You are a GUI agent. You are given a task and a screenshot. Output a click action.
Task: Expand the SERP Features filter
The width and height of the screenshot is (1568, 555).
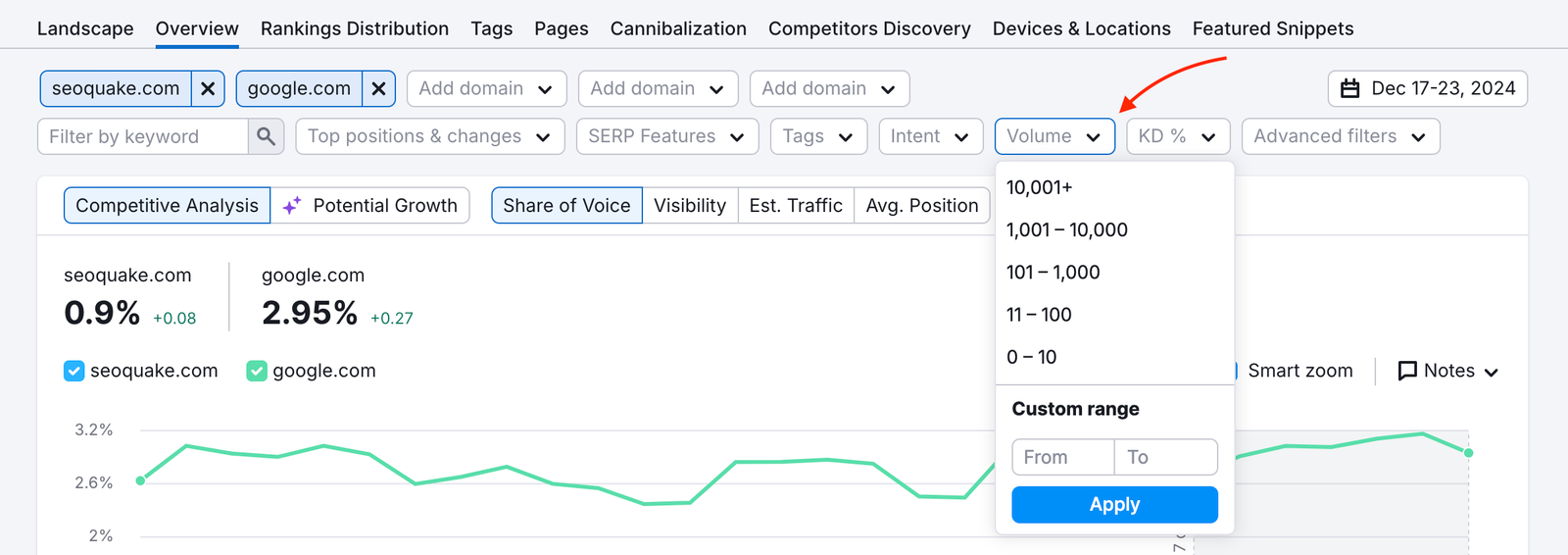point(667,136)
